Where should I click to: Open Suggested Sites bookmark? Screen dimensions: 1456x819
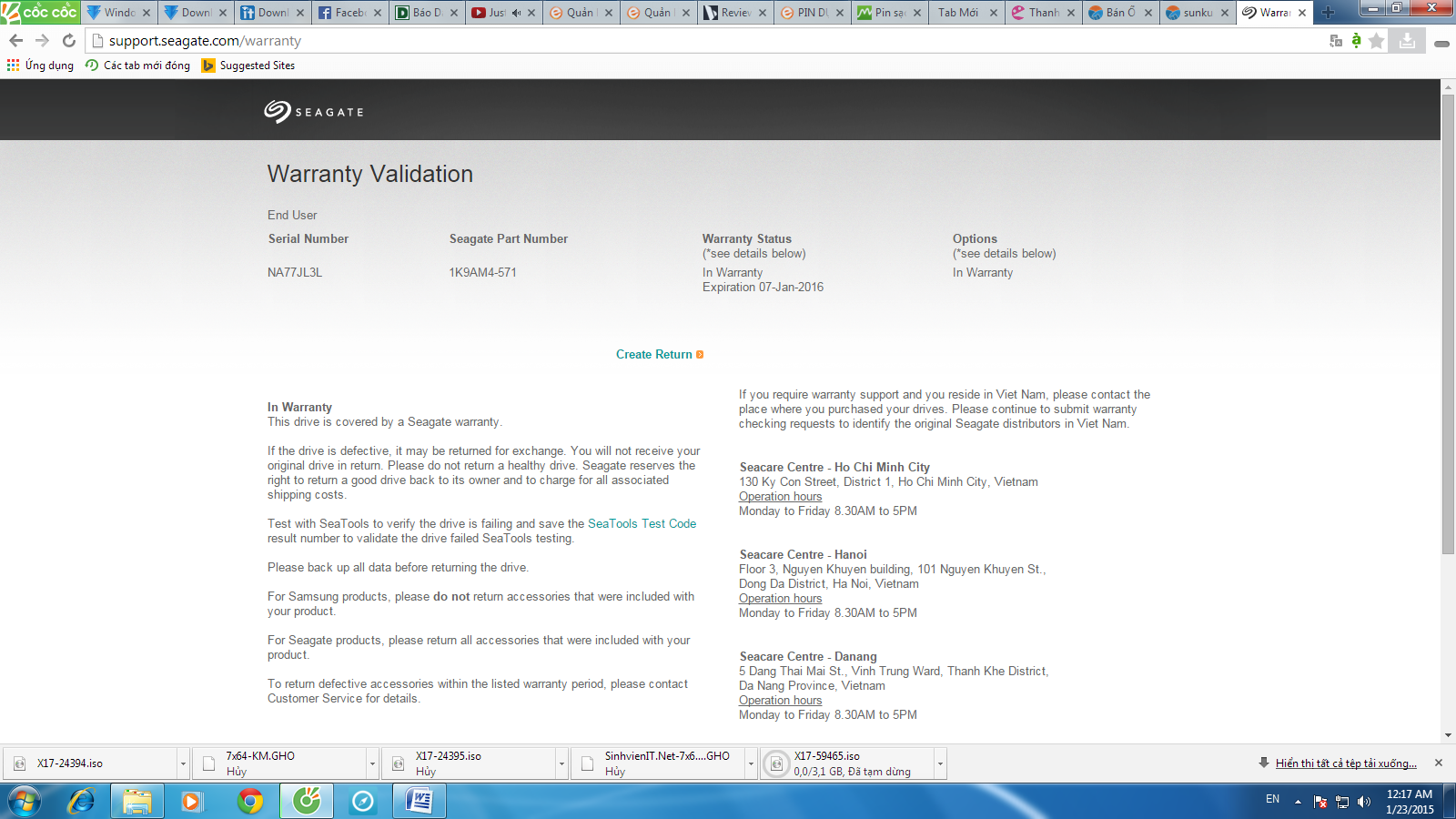click(248, 66)
